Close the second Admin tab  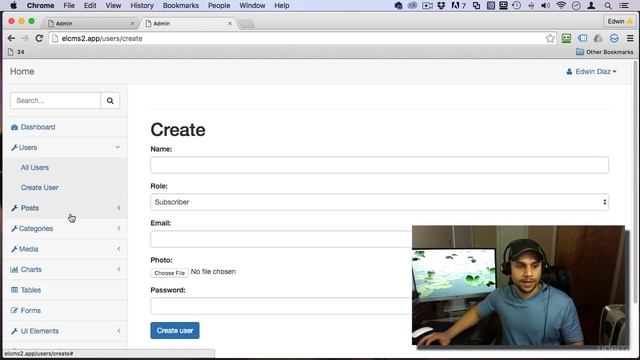230,24
